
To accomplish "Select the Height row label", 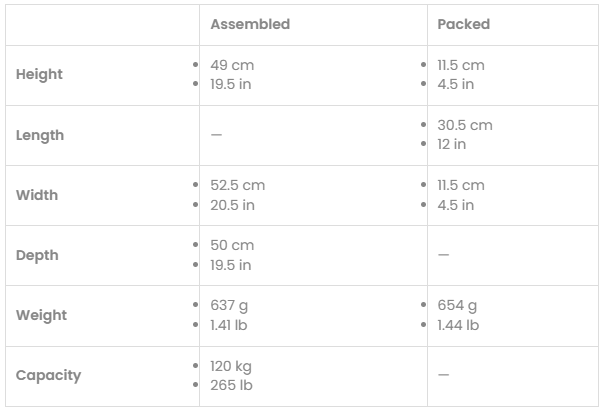I will point(39,75).
